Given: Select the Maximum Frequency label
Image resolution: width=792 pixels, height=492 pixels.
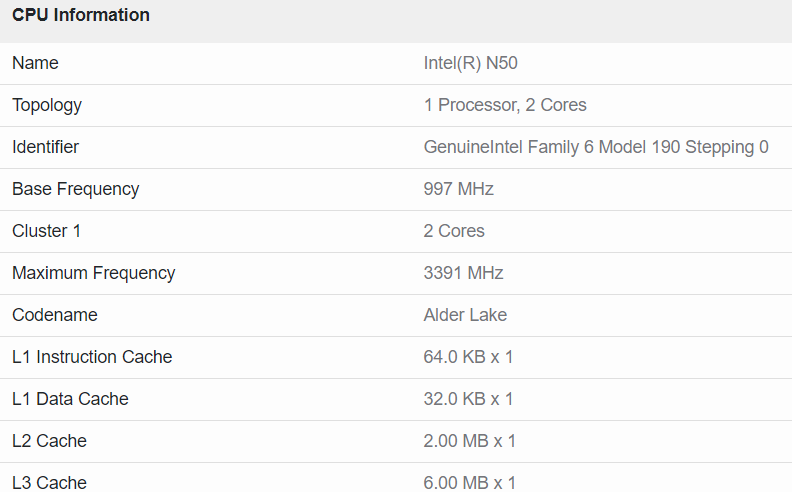Looking at the screenshot, I should [94, 273].
